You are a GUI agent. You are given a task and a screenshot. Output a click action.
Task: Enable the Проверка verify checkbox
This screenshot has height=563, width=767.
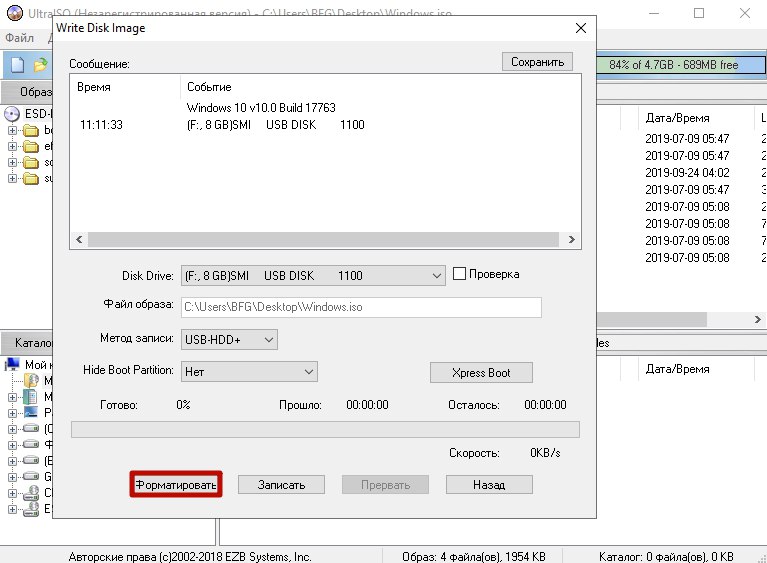pos(459,273)
